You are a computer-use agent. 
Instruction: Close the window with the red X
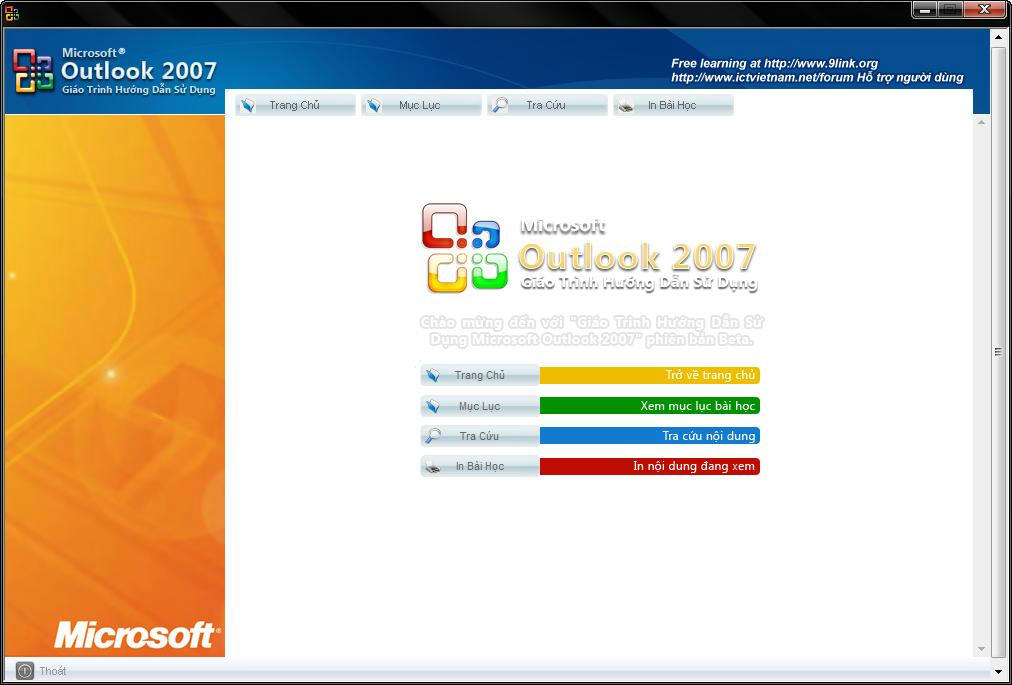click(x=985, y=9)
